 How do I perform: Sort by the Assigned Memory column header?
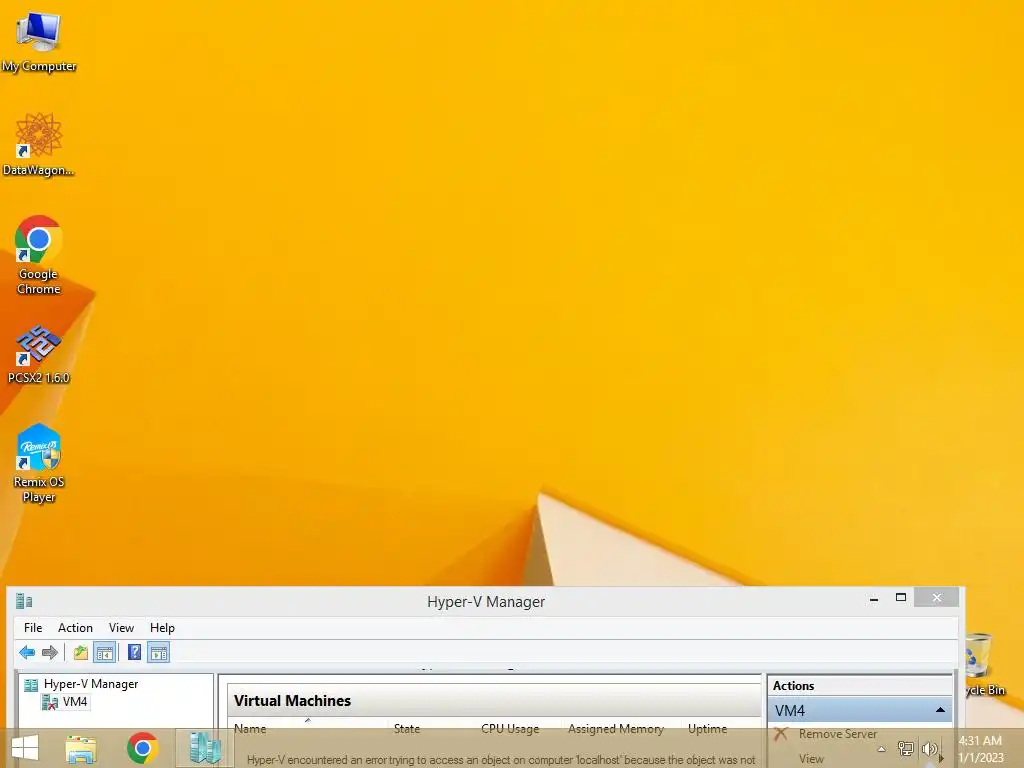[x=615, y=728]
